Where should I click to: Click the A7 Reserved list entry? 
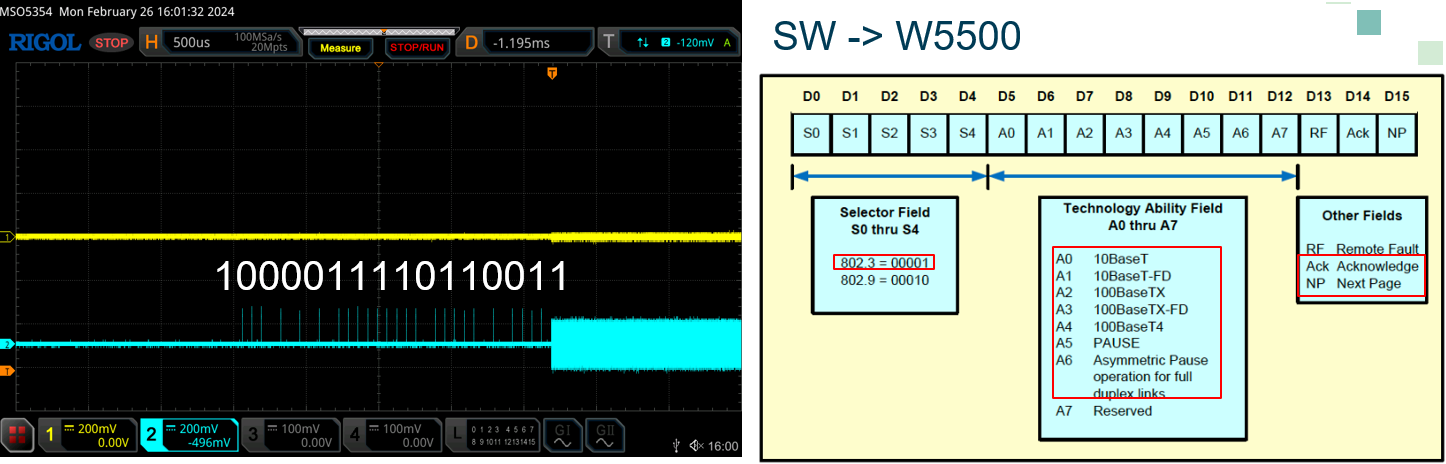pos(1104,410)
